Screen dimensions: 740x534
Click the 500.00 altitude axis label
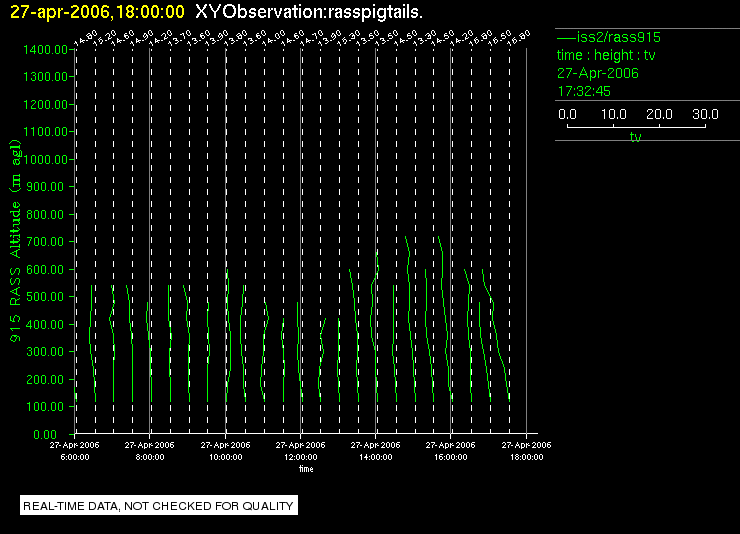(45, 297)
